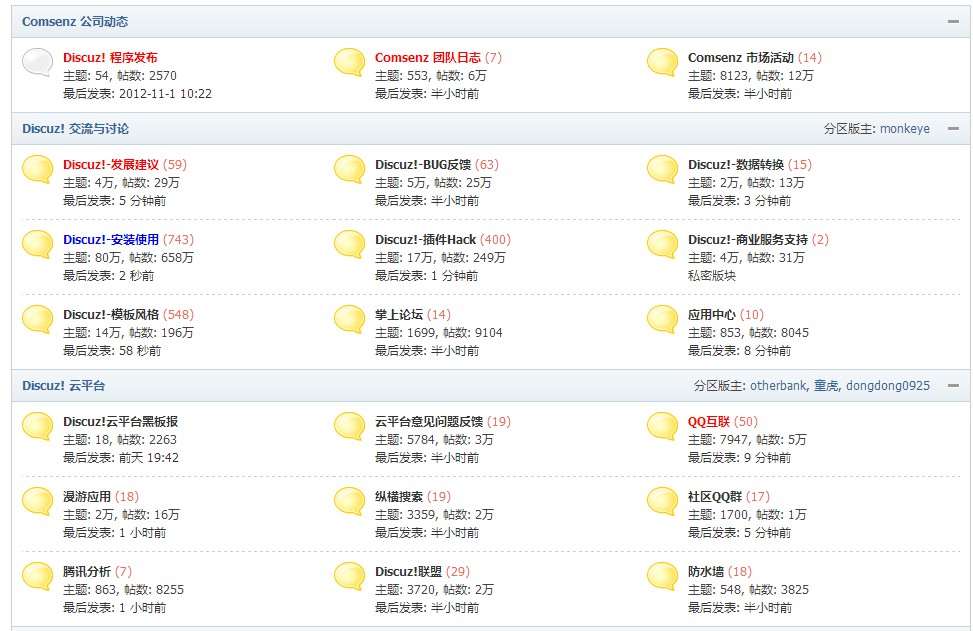Click the bubble icon beside Discuz!-安装使用

point(37,244)
